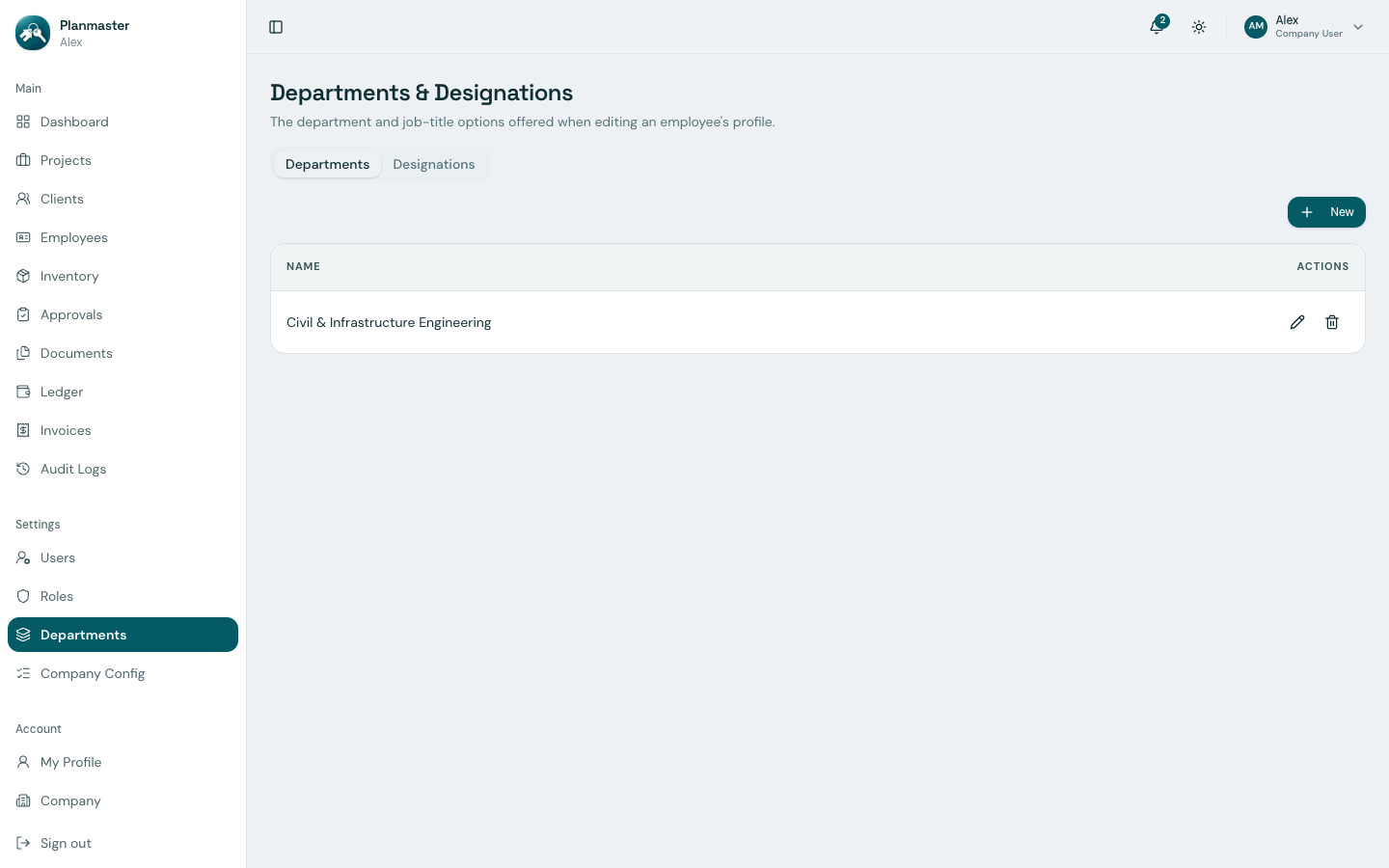This screenshot has height=868, width=1389.
Task: Toggle light/dark theme sun icon
Action: tap(1199, 27)
